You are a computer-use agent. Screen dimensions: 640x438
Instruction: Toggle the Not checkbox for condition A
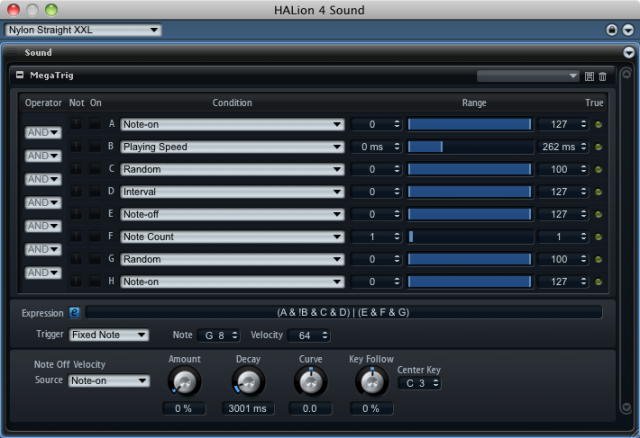[76, 124]
